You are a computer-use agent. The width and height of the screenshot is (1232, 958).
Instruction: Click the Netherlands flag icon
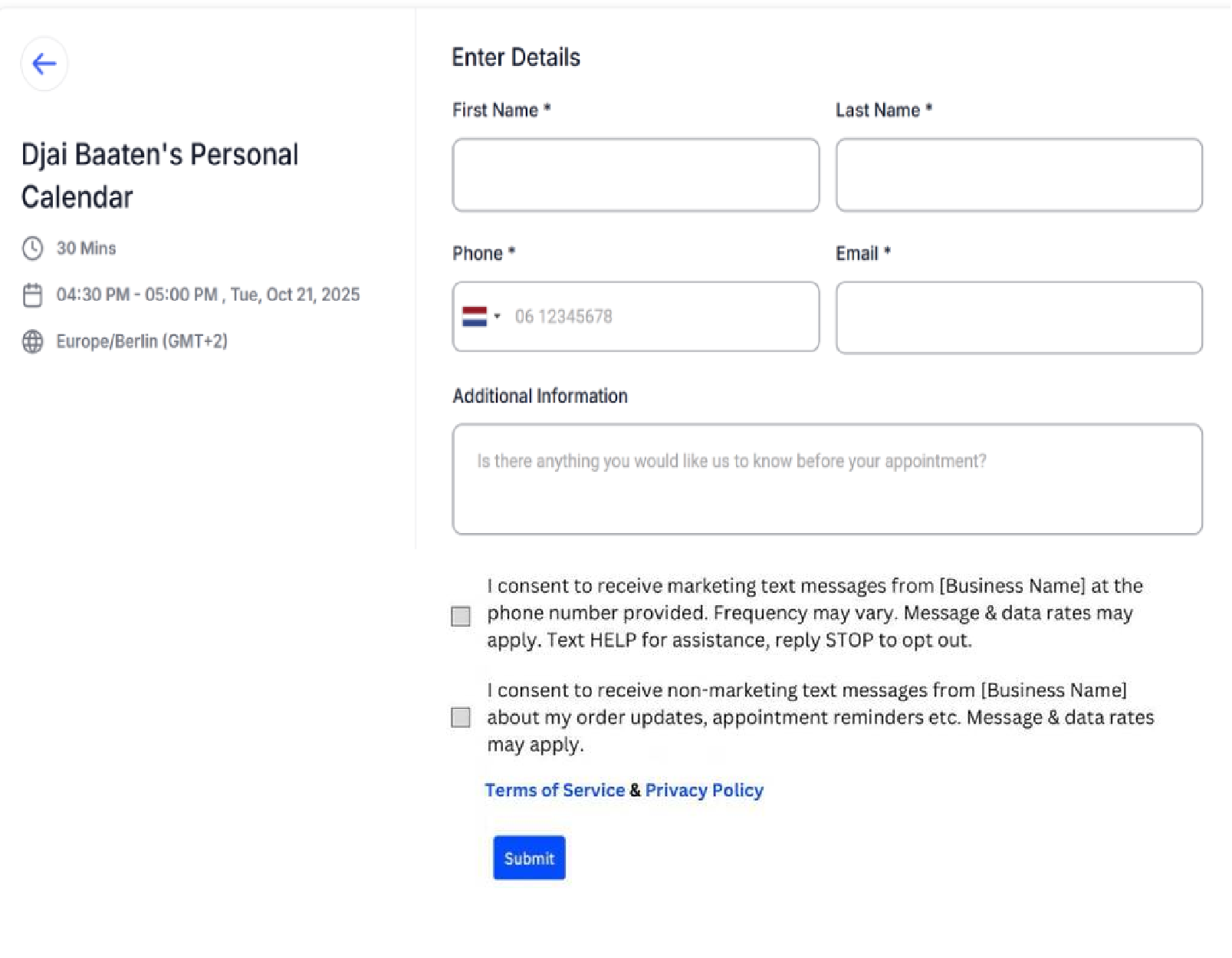click(475, 317)
